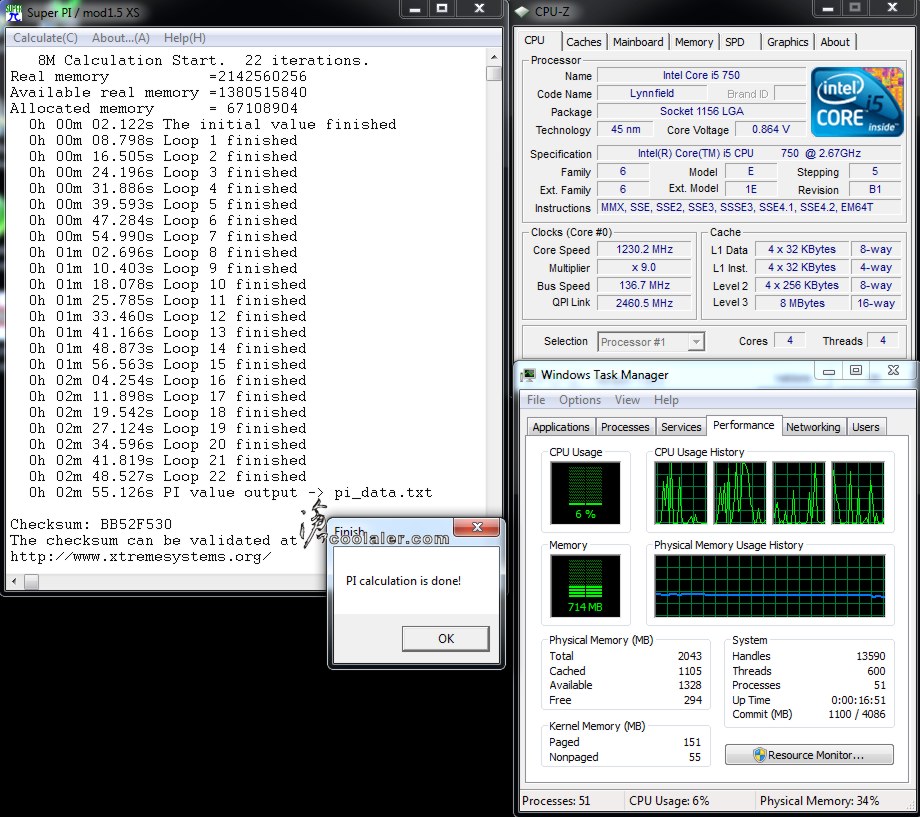The image size is (920, 817).
Task: Click the CPU-Z app icon in title bar
Action: point(522,12)
